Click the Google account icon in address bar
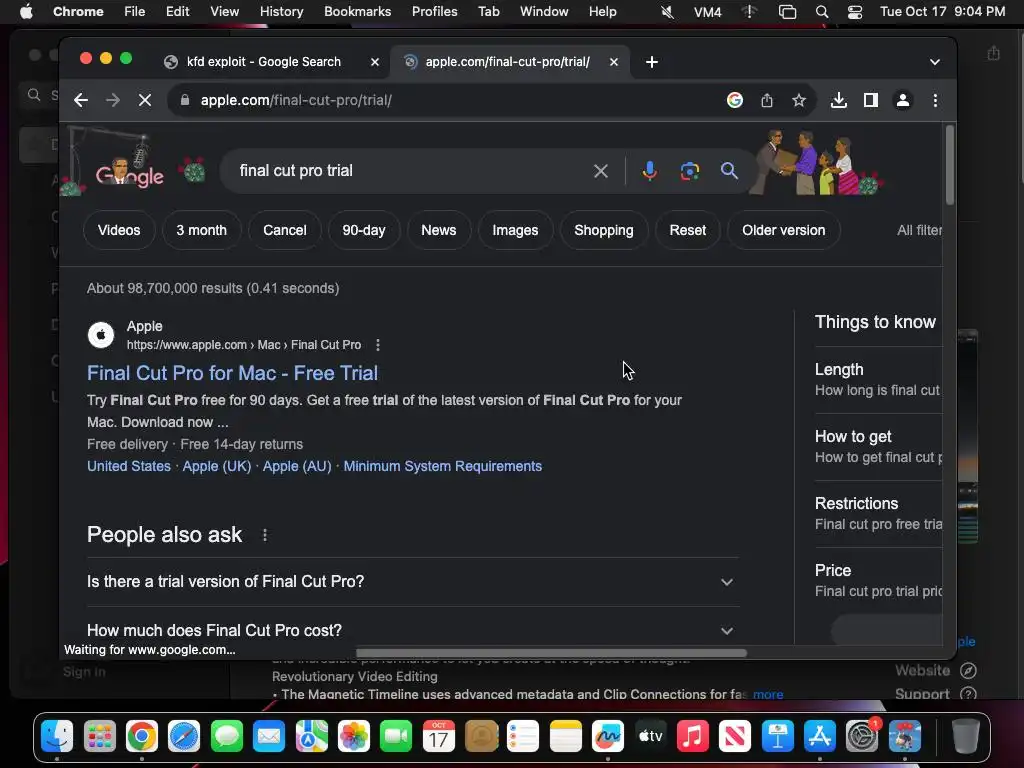 click(x=735, y=100)
